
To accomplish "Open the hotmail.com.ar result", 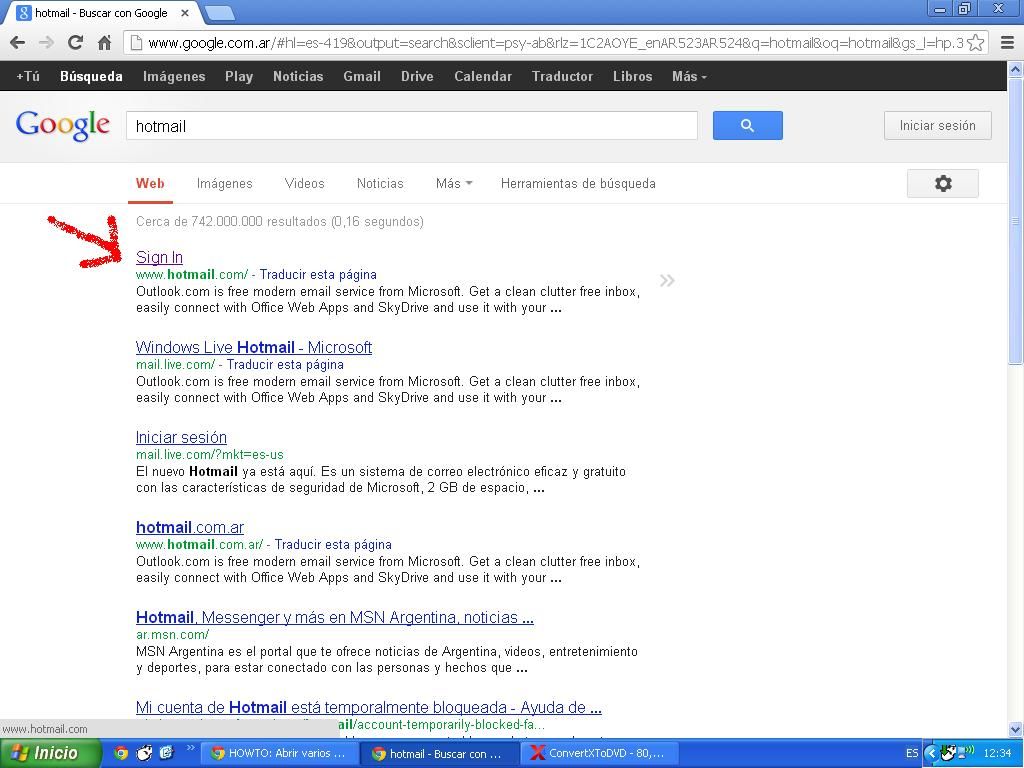I will pos(190,527).
